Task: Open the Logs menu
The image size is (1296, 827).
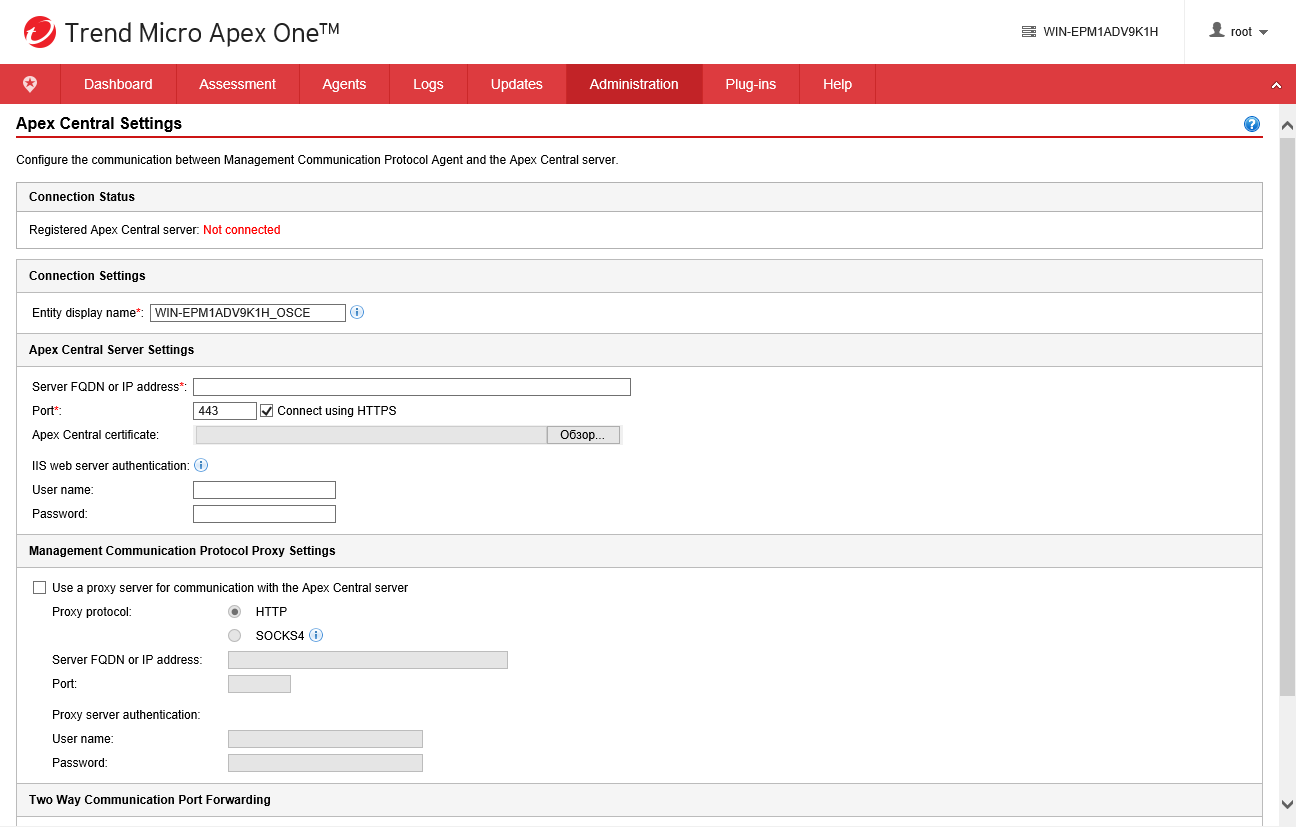Action: pyautogui.click(x=428, y=84)
